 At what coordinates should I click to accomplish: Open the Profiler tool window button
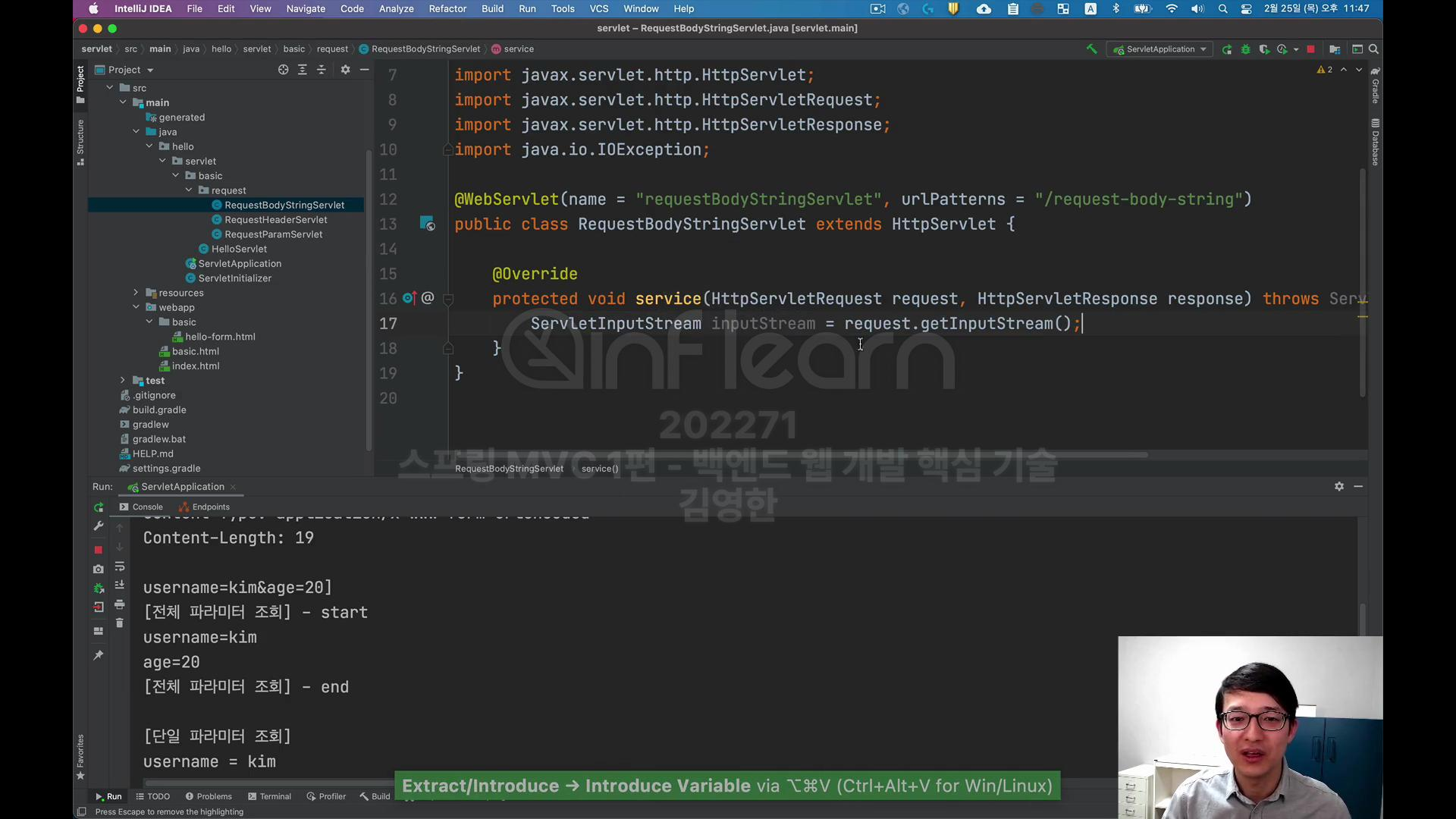pos(326,796)
